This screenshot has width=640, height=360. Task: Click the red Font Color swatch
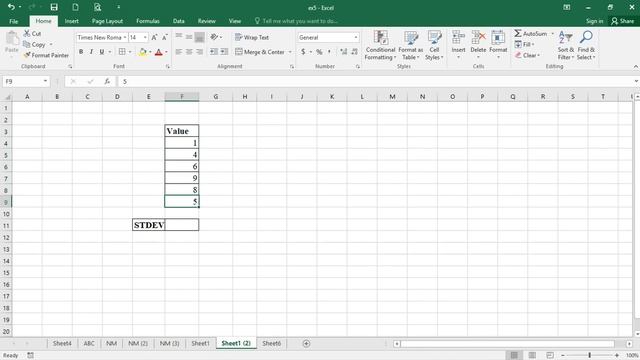pos(159,52)
